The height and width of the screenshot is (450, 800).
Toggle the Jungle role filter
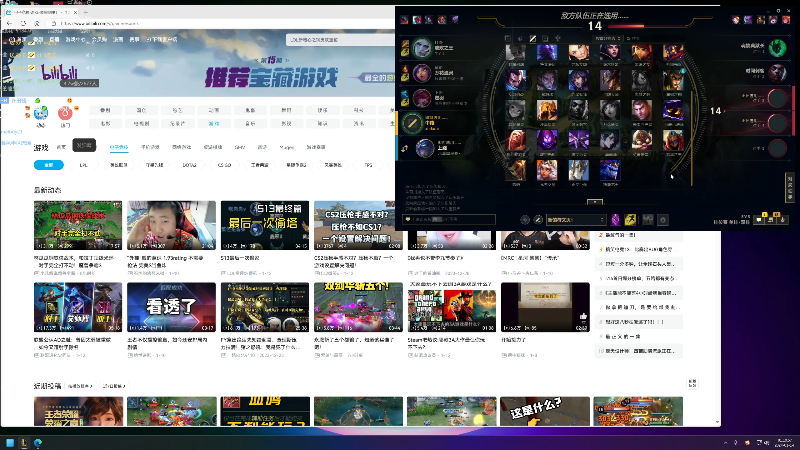[x=520, y=38]
